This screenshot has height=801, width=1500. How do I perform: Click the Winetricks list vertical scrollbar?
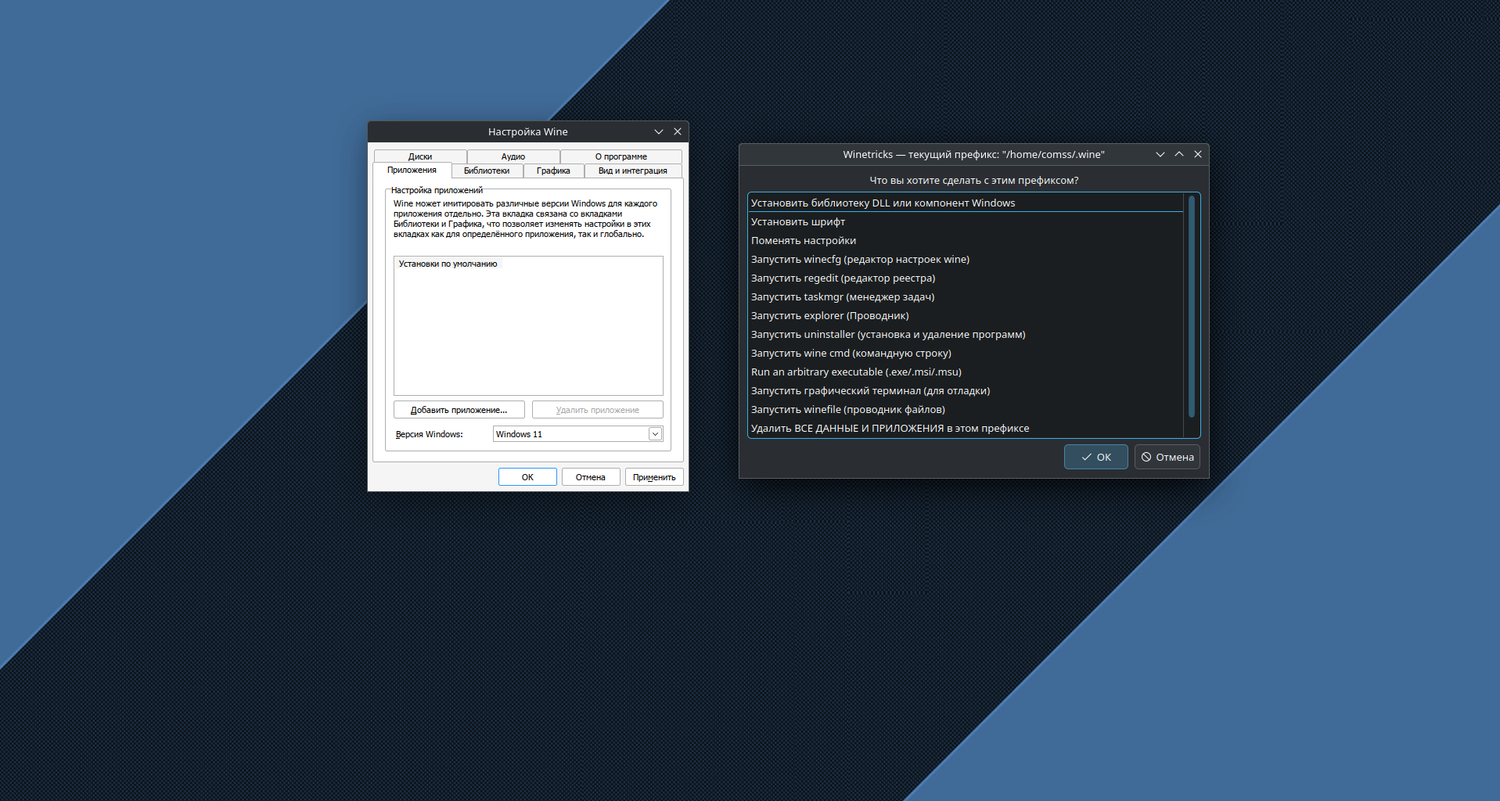pos(1191,307)
